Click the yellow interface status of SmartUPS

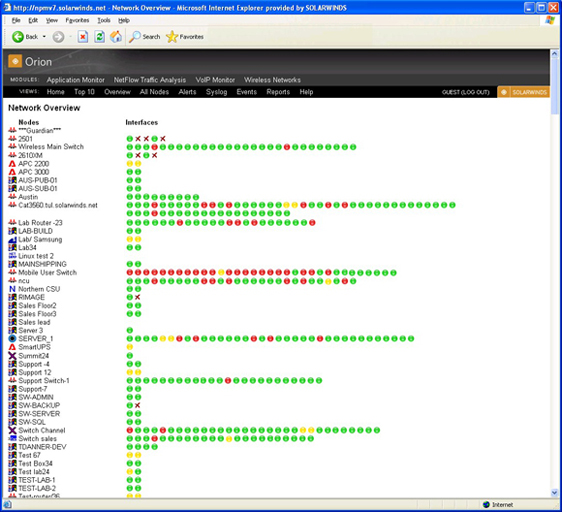pos(130,347)
